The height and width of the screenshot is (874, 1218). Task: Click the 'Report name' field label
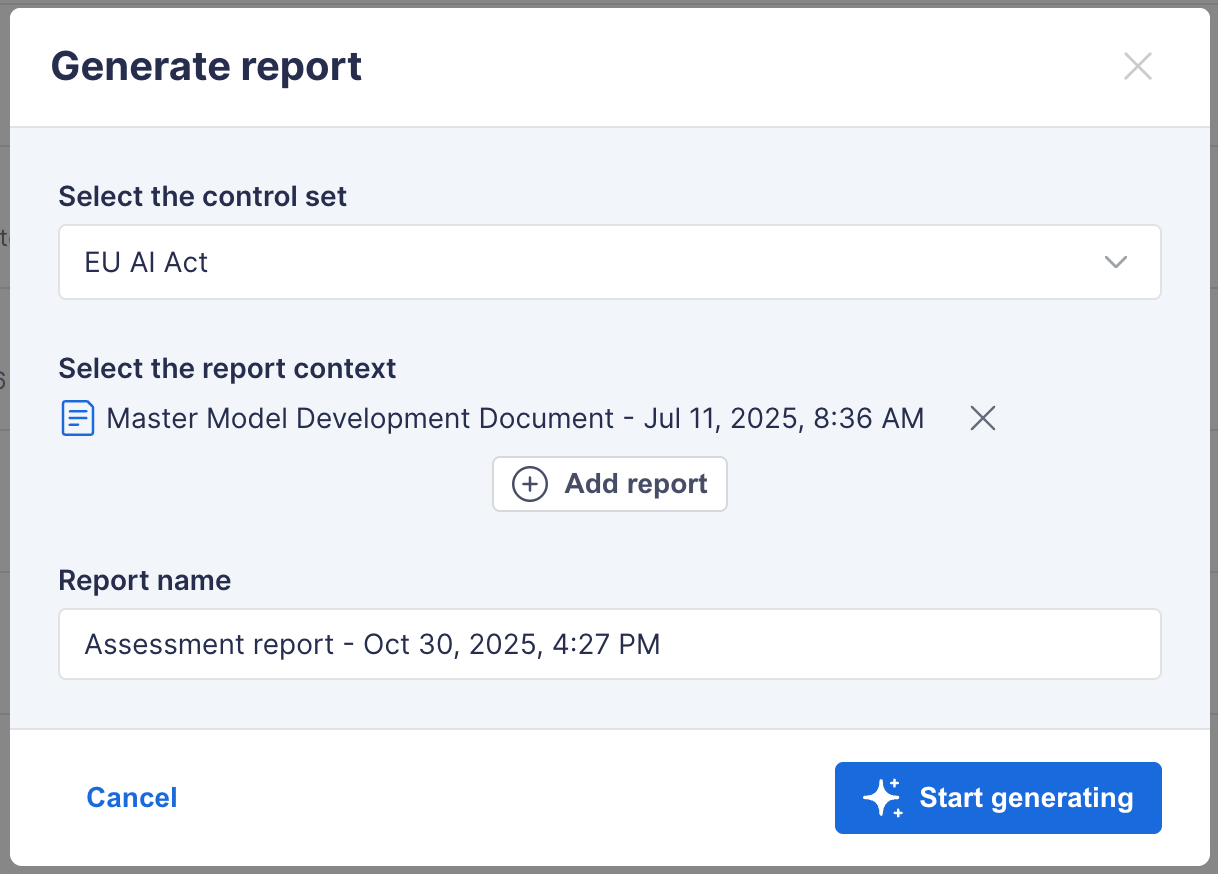(145, 580)
